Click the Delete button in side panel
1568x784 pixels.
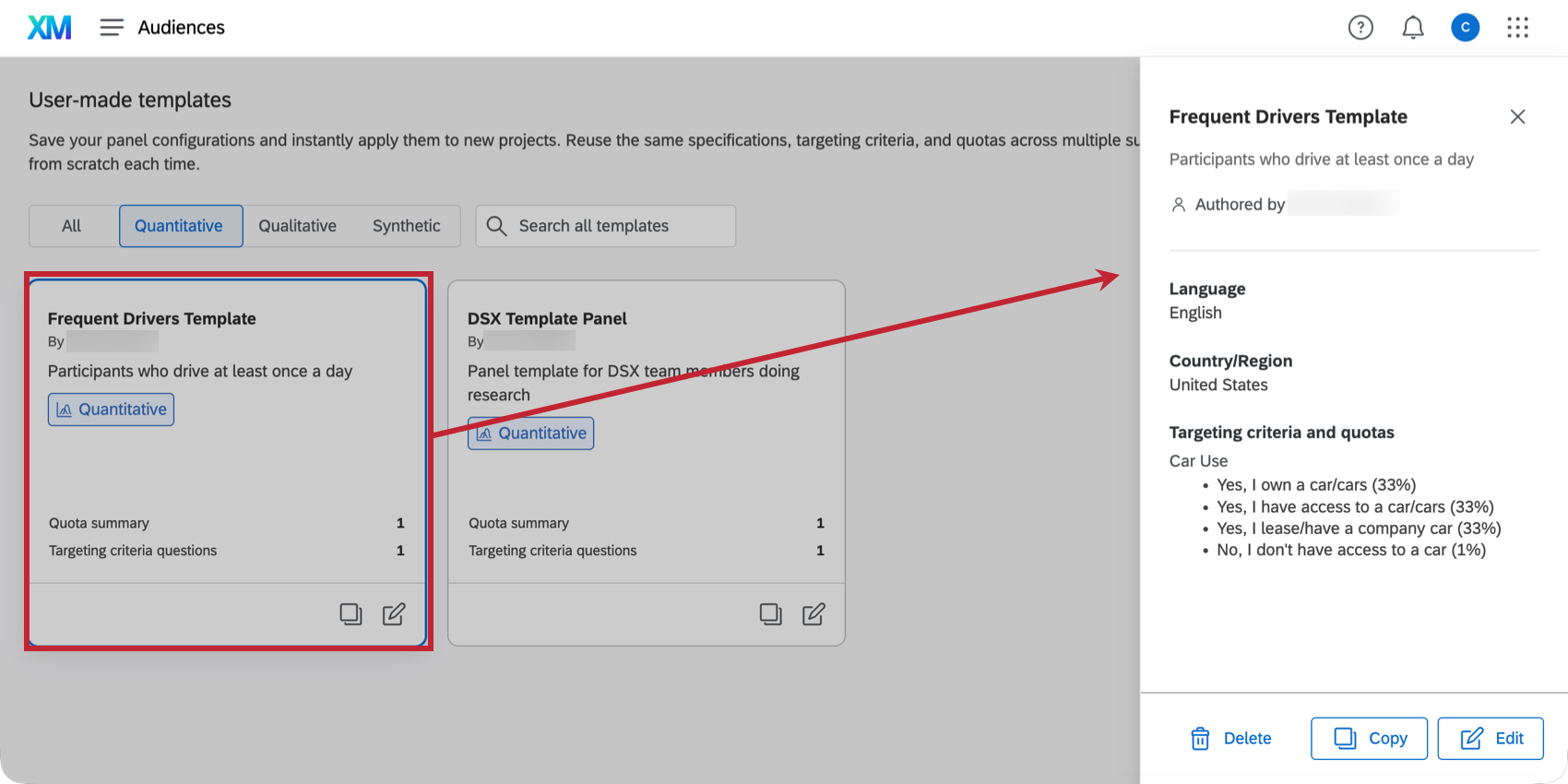point(1231,739)
